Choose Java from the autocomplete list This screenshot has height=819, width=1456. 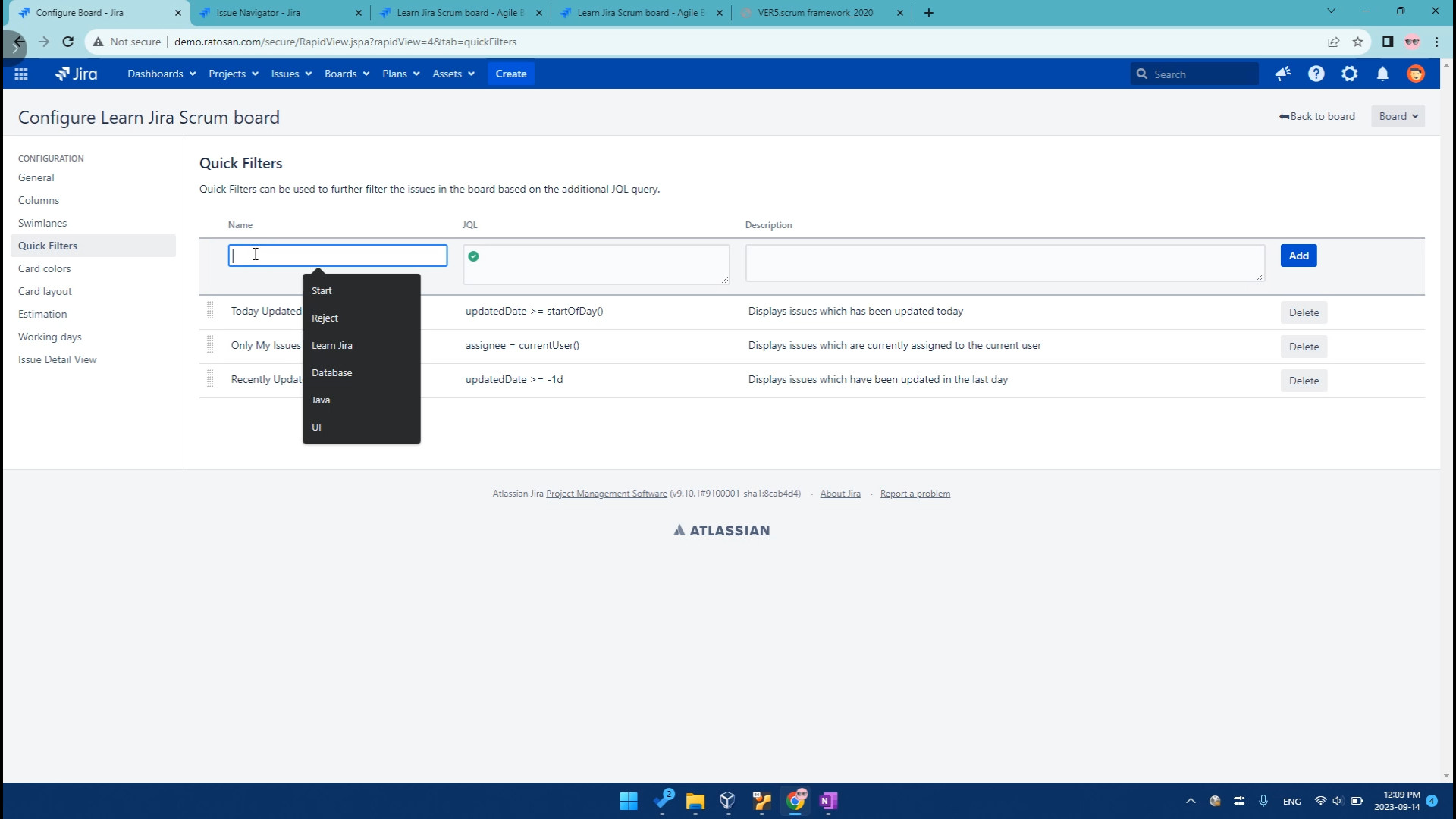(362, 400)
